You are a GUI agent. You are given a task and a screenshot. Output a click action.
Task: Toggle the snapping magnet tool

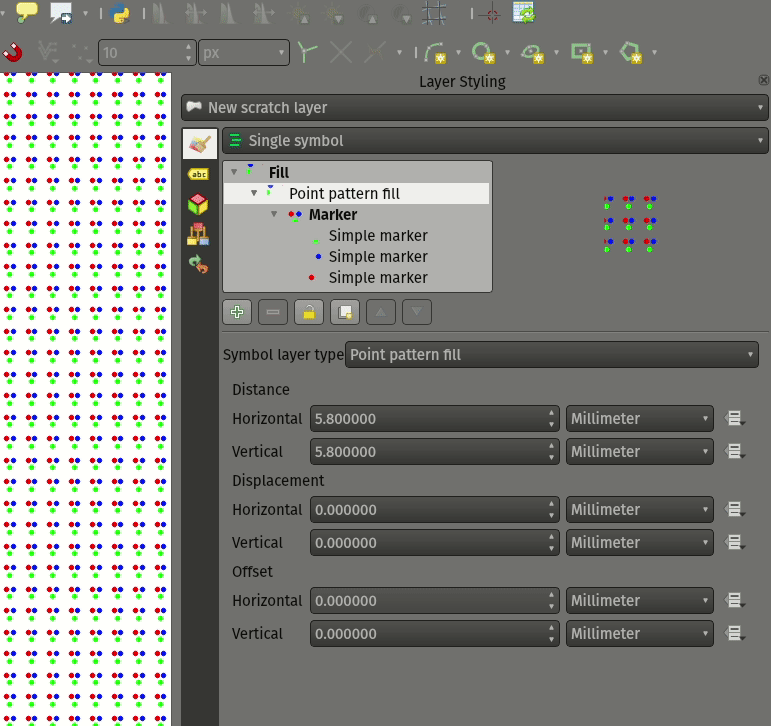[x=13, y=52]
